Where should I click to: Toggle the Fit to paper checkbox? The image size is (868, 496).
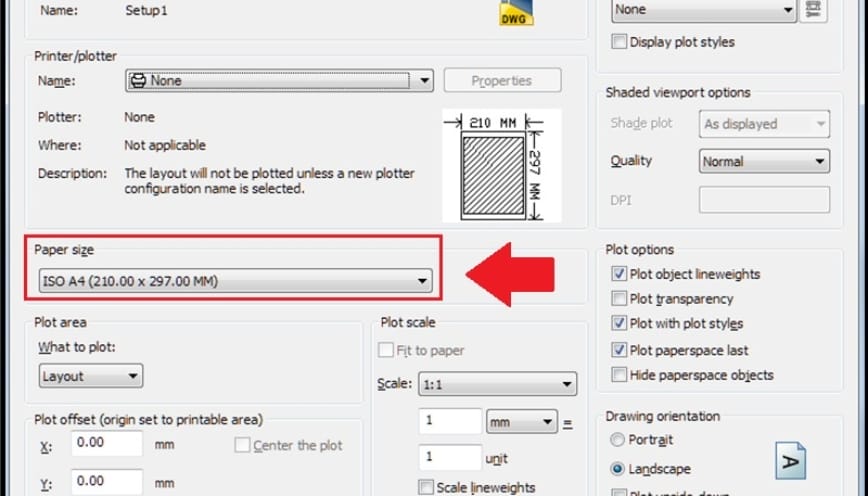(385, 350)
